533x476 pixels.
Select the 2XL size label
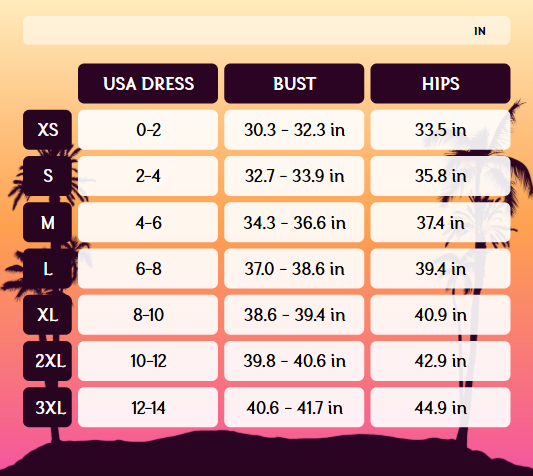point(47,361)
